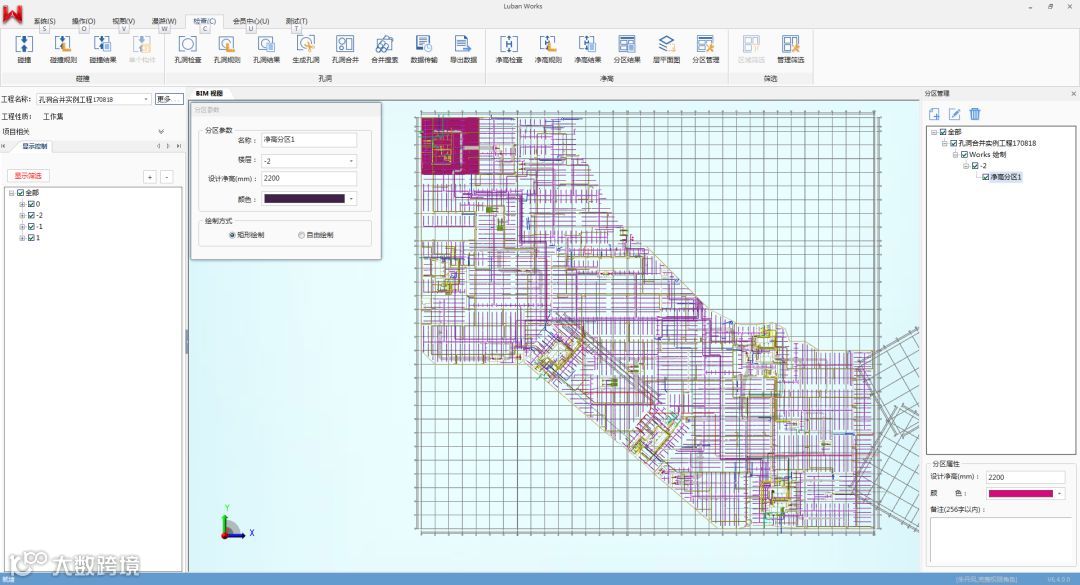Select 孔洞合并 hole merge tool

pos(345,48)
